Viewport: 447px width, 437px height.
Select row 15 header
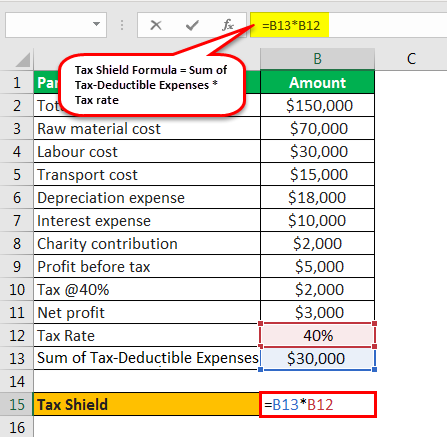coord(17,404)
